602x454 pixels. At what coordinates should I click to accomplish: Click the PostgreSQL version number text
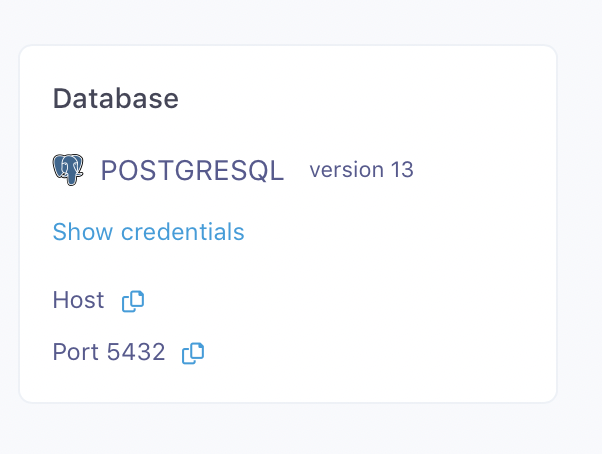coord(402,170)
